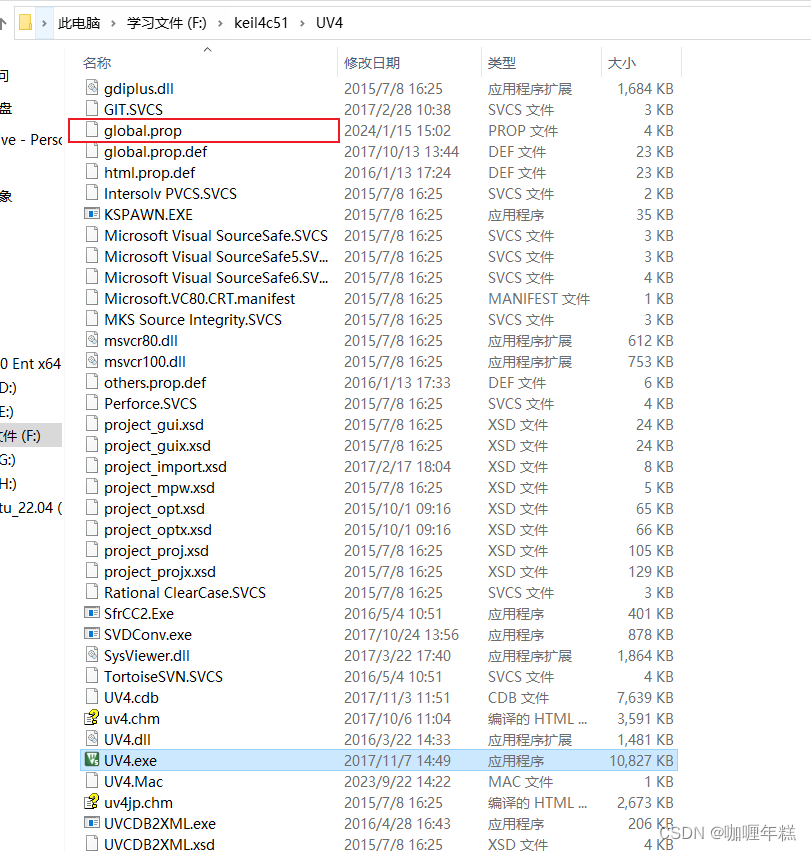Image resolution: width=811 pixels, height=851 pixels.
Task: Click the Perforce.SVCS file icon
Action: click(92, 403)
